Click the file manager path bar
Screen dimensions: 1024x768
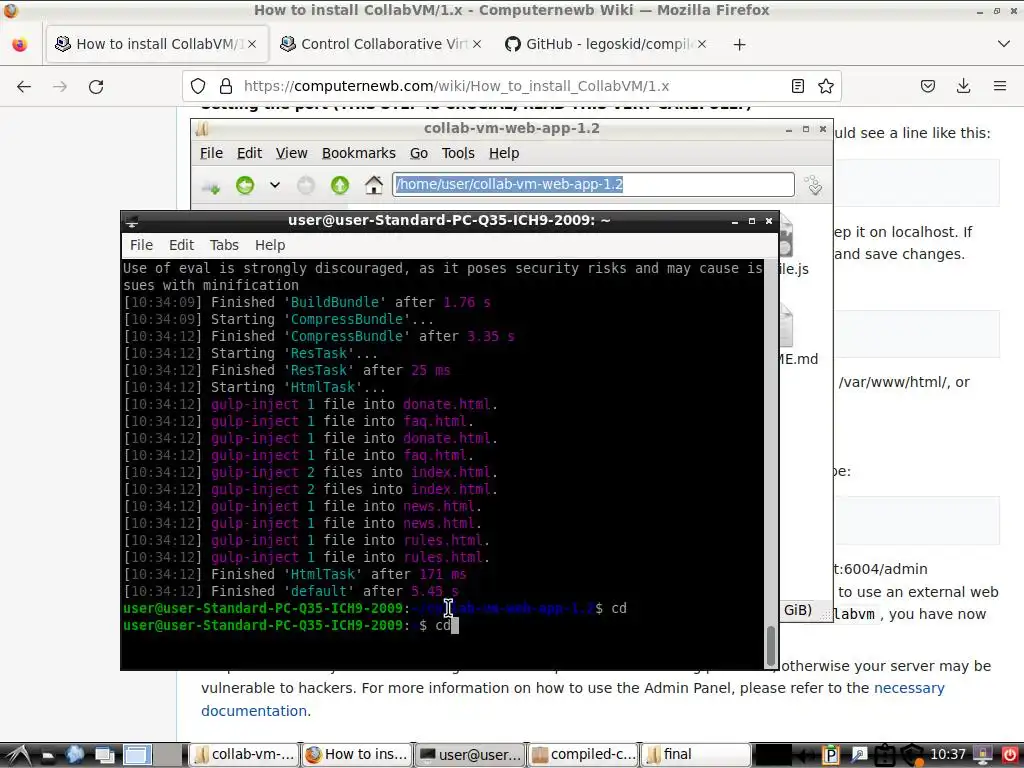pos(593,184)
